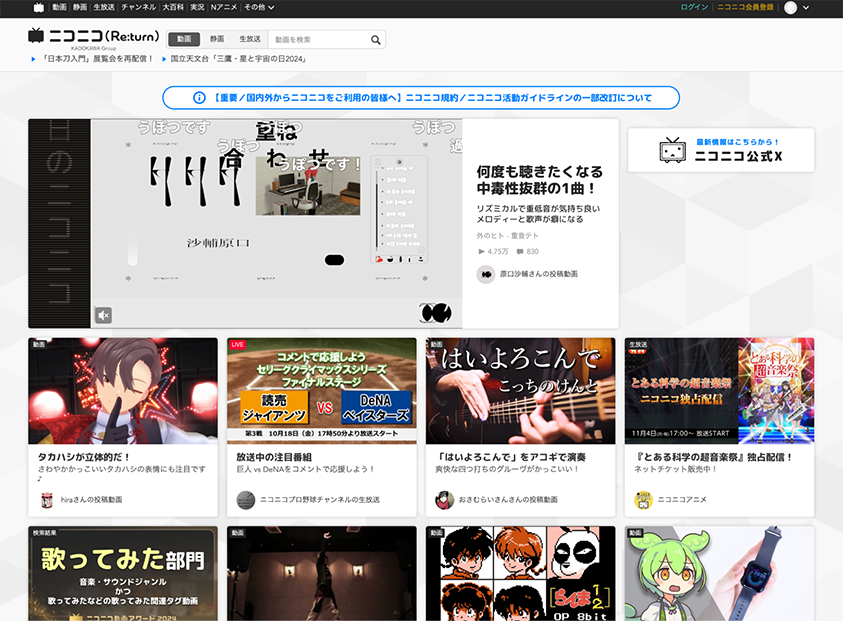The image size is (843, 621).
Task: Open the 読売ジャイアンツ vs DeNA live thumbnail
Action: pos(321,390)
